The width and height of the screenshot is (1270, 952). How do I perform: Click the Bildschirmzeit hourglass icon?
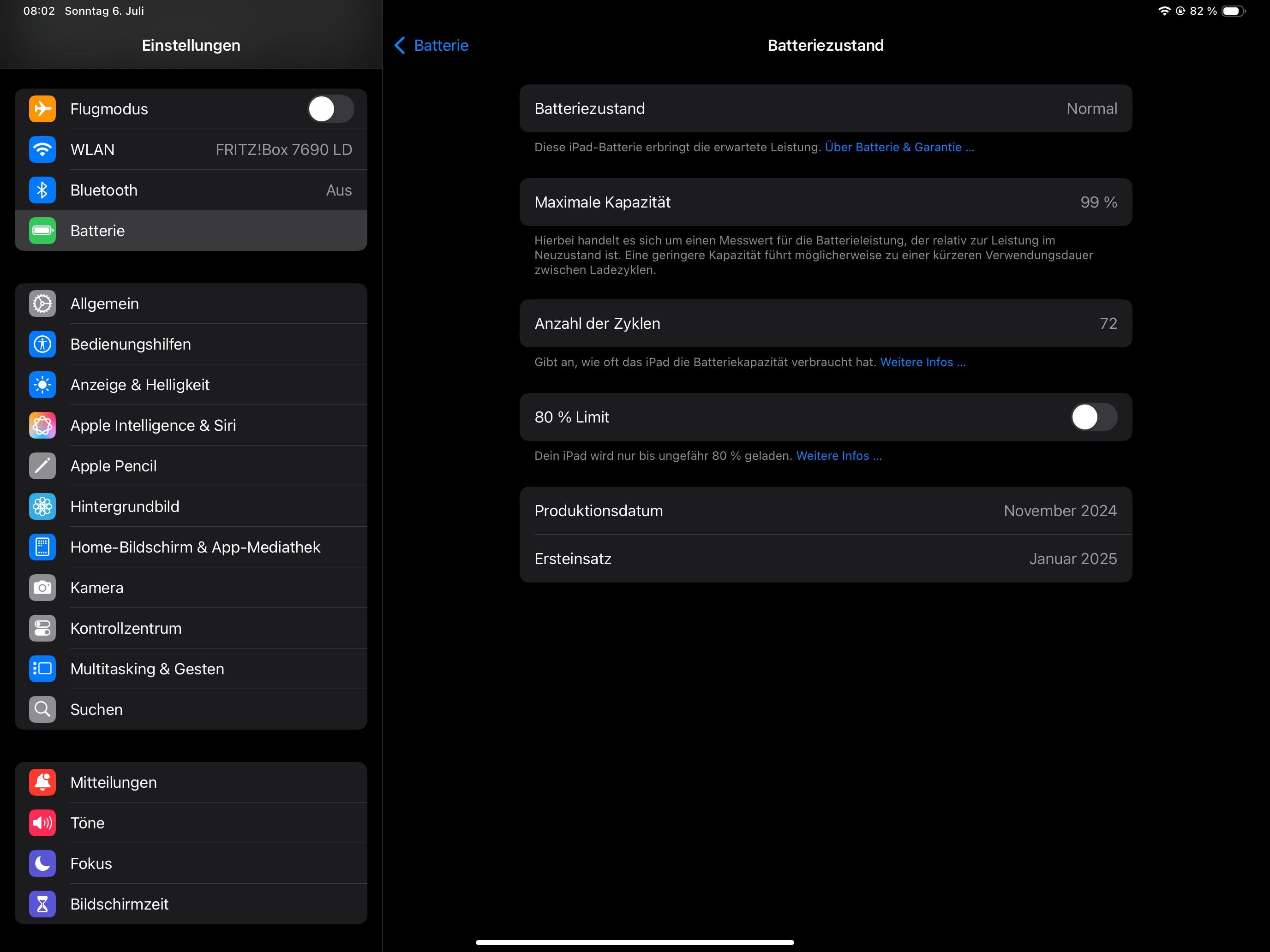coord(42,904)
